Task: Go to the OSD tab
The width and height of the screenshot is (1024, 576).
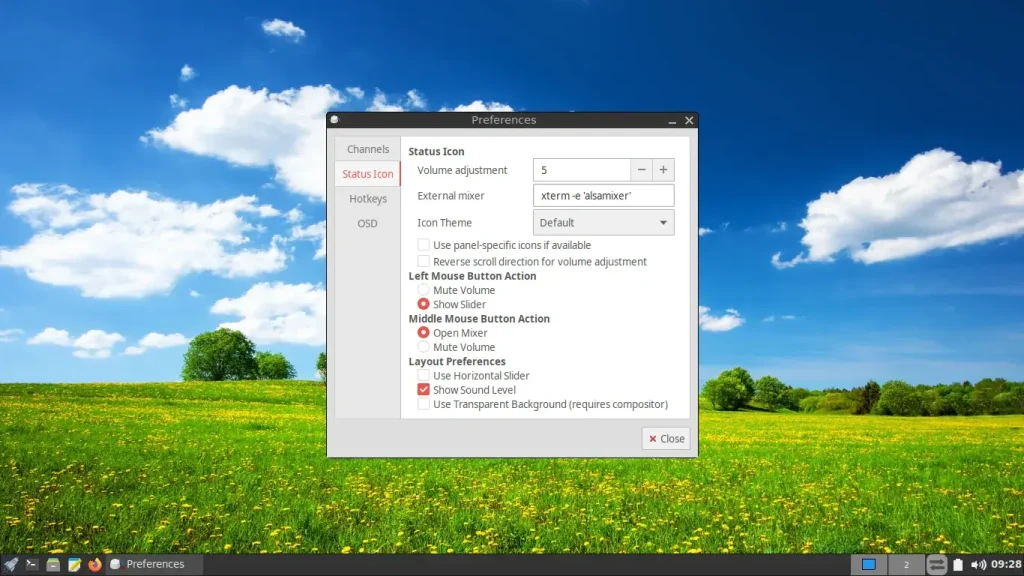Action: (368, 223)
